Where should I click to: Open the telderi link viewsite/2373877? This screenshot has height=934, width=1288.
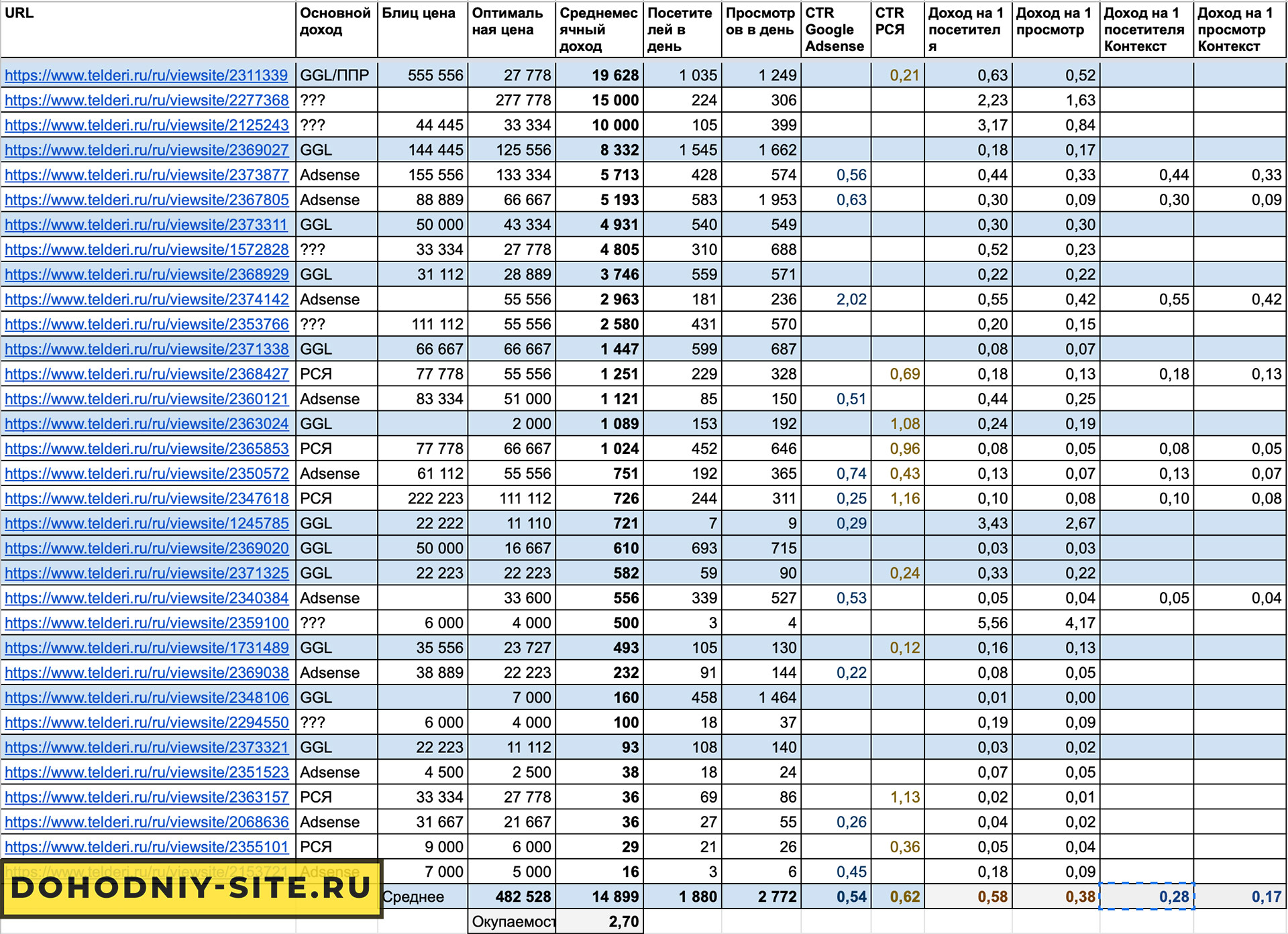coord(146,174)
